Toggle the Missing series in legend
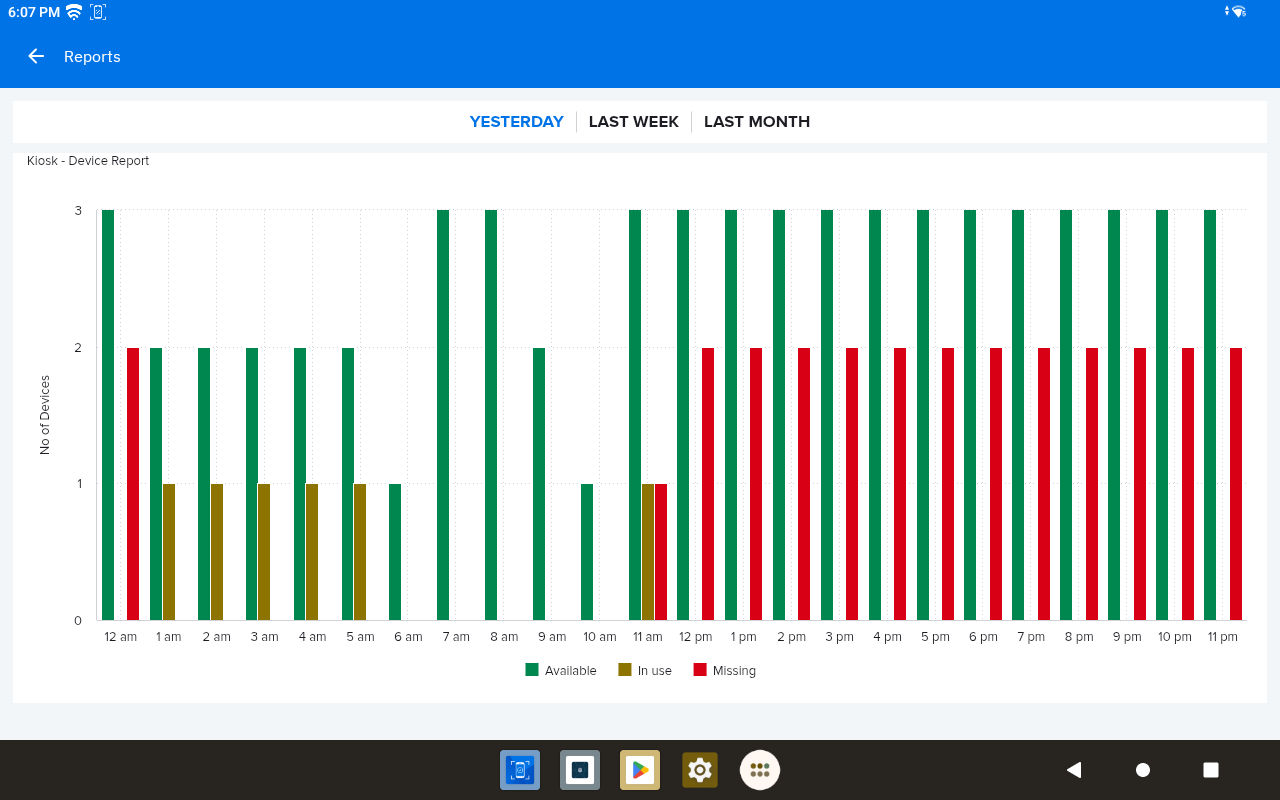 (x=734, y=671)
